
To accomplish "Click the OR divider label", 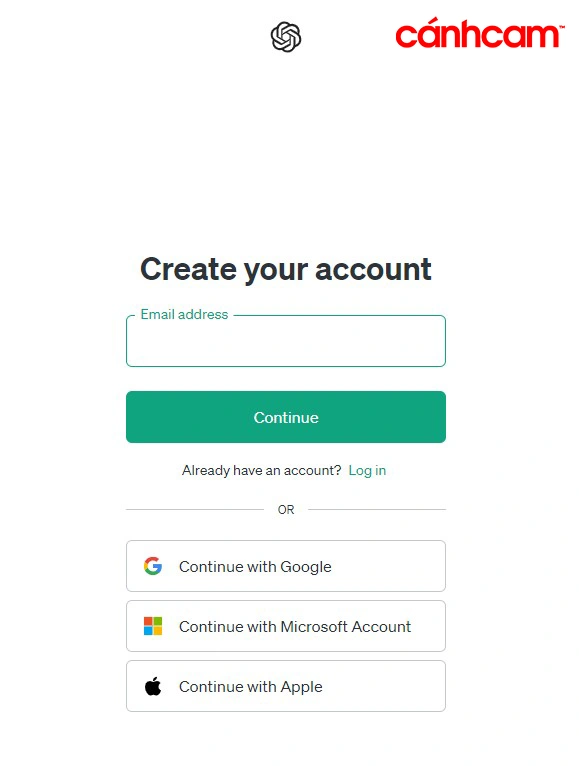I will point(286,510).
